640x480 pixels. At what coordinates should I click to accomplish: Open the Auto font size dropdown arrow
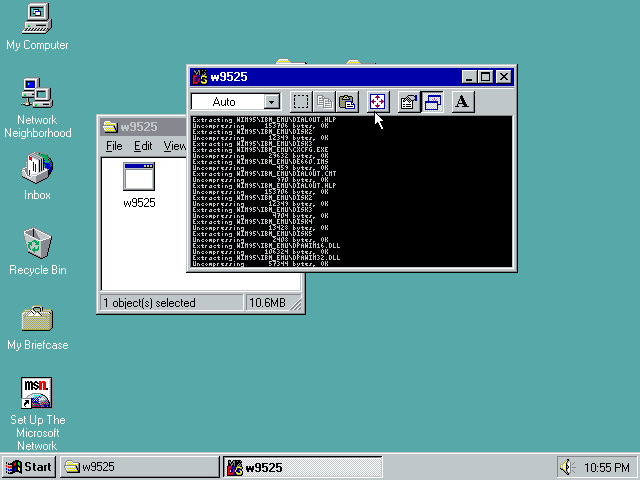(271, 102)
